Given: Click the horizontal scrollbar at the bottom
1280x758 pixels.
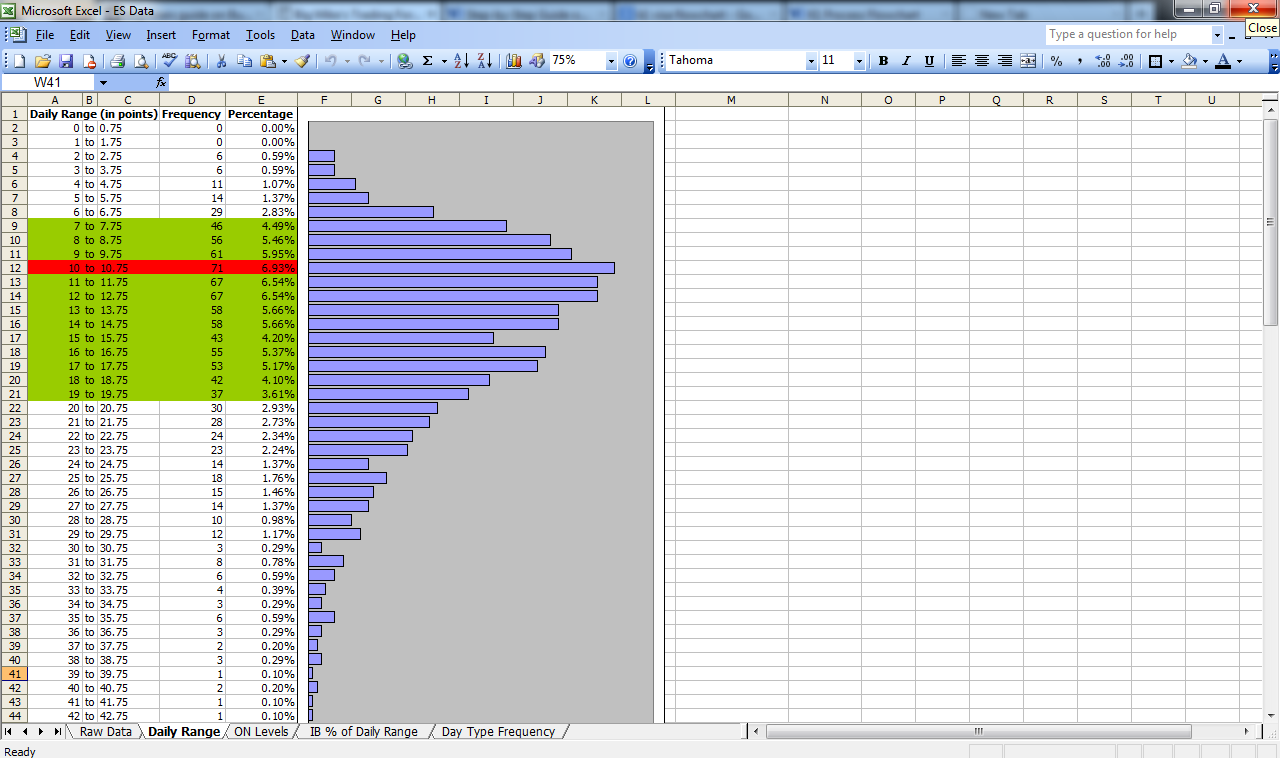Looking at the screenshot, I should [979, 732].
